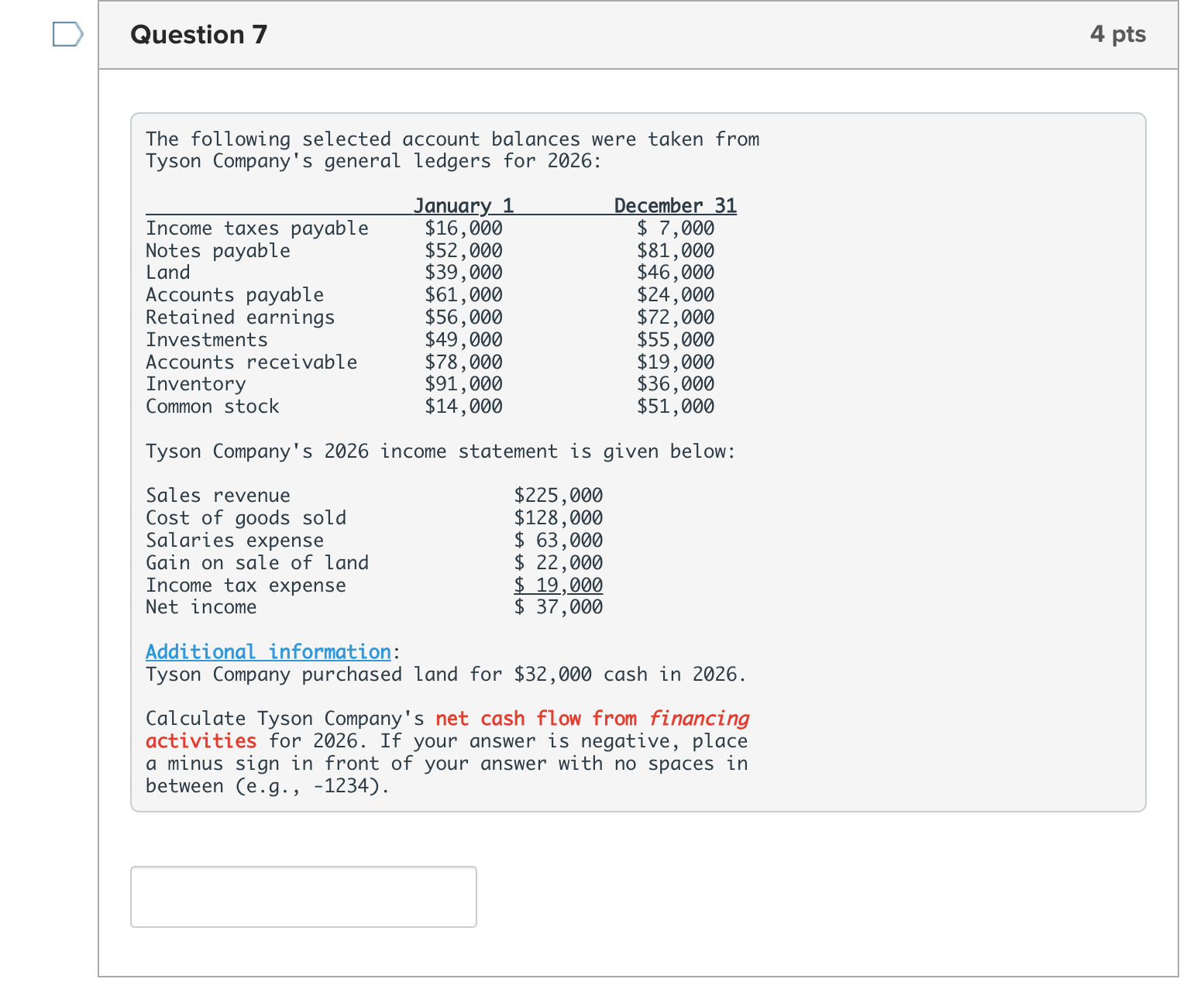Click the 4 pts label
This screenshot has width=1204, height=996.
coord(1117,34)
